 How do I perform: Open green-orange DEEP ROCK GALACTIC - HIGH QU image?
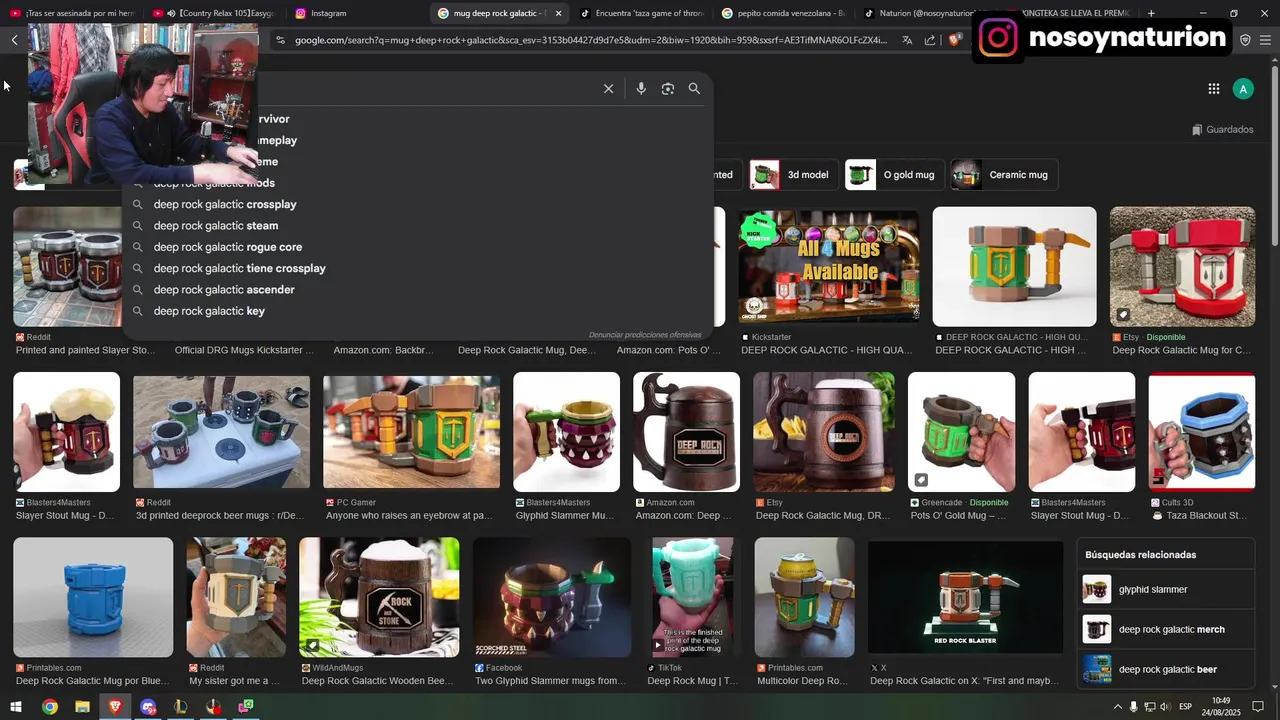pyautogui.click(x=1014, y=267)
